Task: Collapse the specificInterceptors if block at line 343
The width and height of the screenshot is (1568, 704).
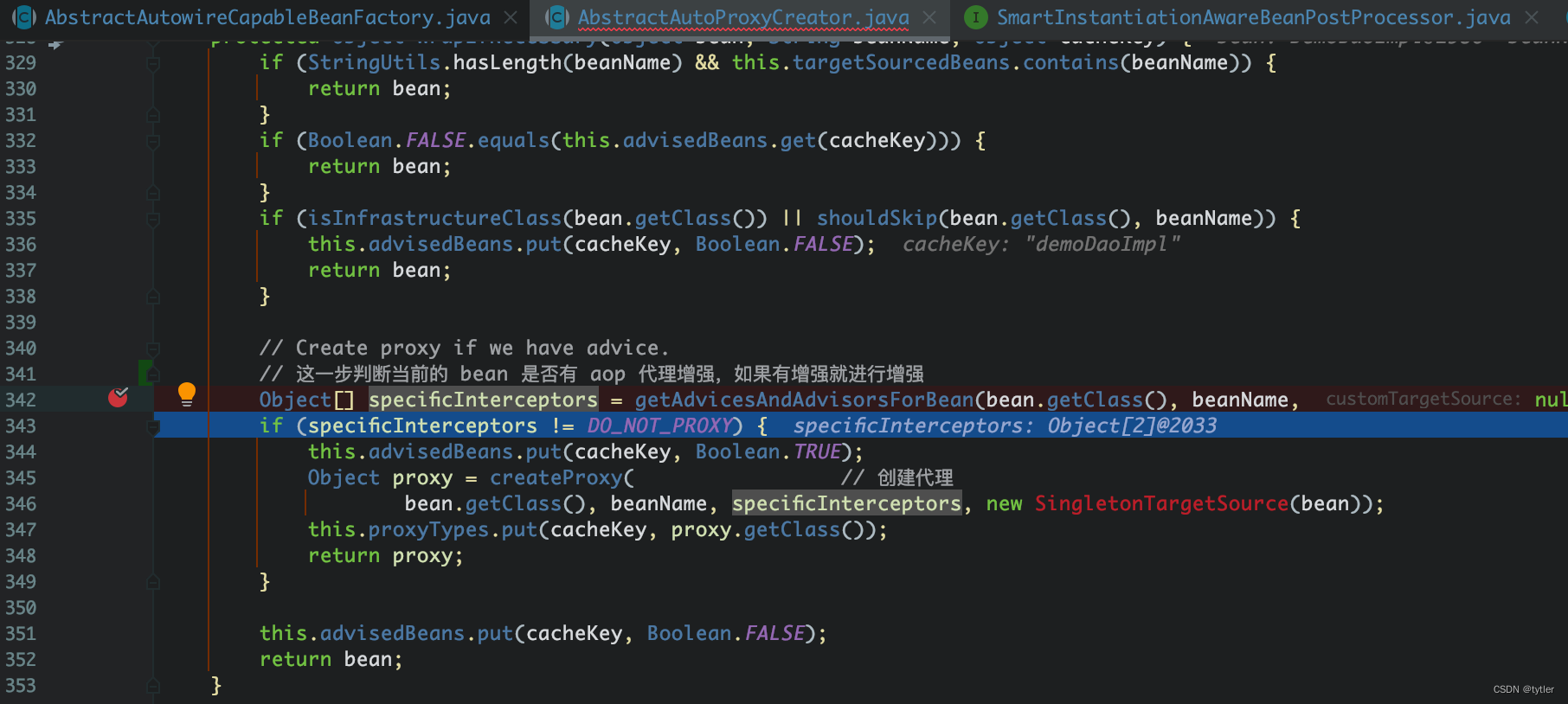Action: (153, 426)
